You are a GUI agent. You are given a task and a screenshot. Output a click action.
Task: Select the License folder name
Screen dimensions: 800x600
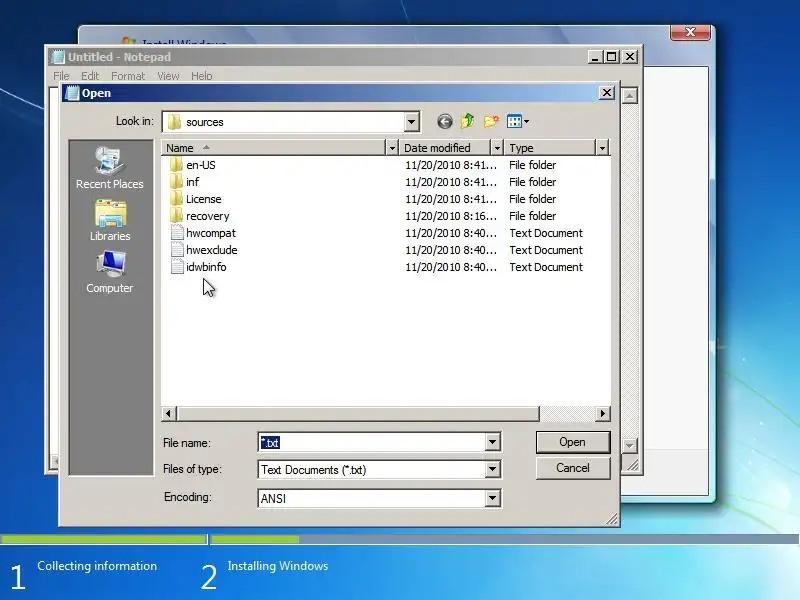[x=204, y=199]
